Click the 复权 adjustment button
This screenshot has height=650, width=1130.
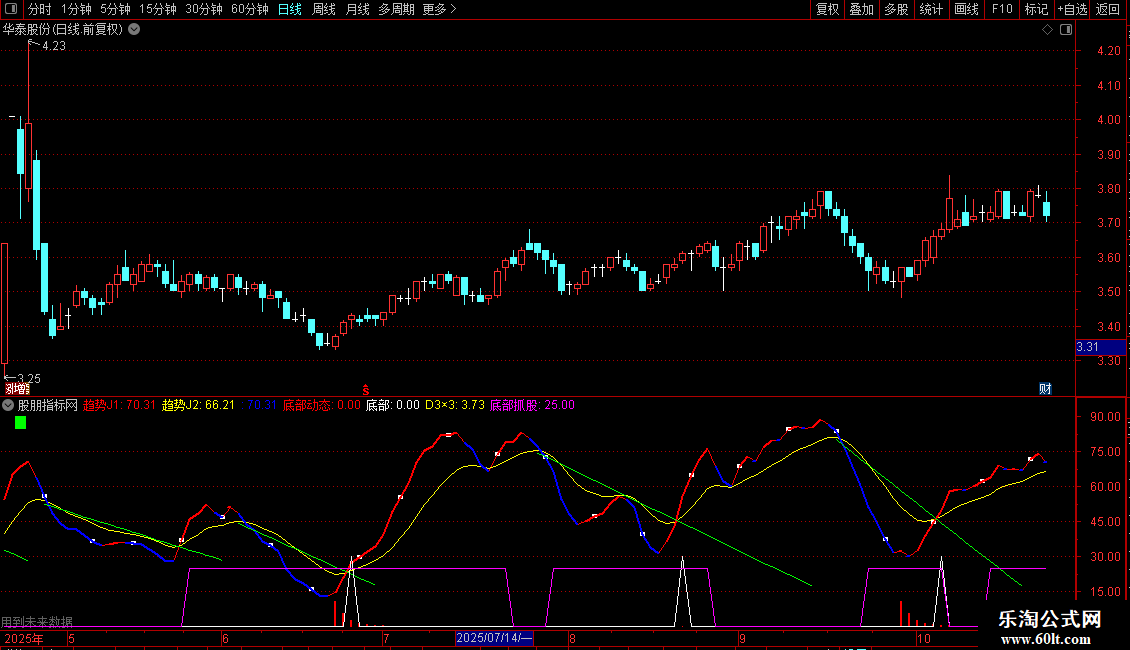click(827, 9)
